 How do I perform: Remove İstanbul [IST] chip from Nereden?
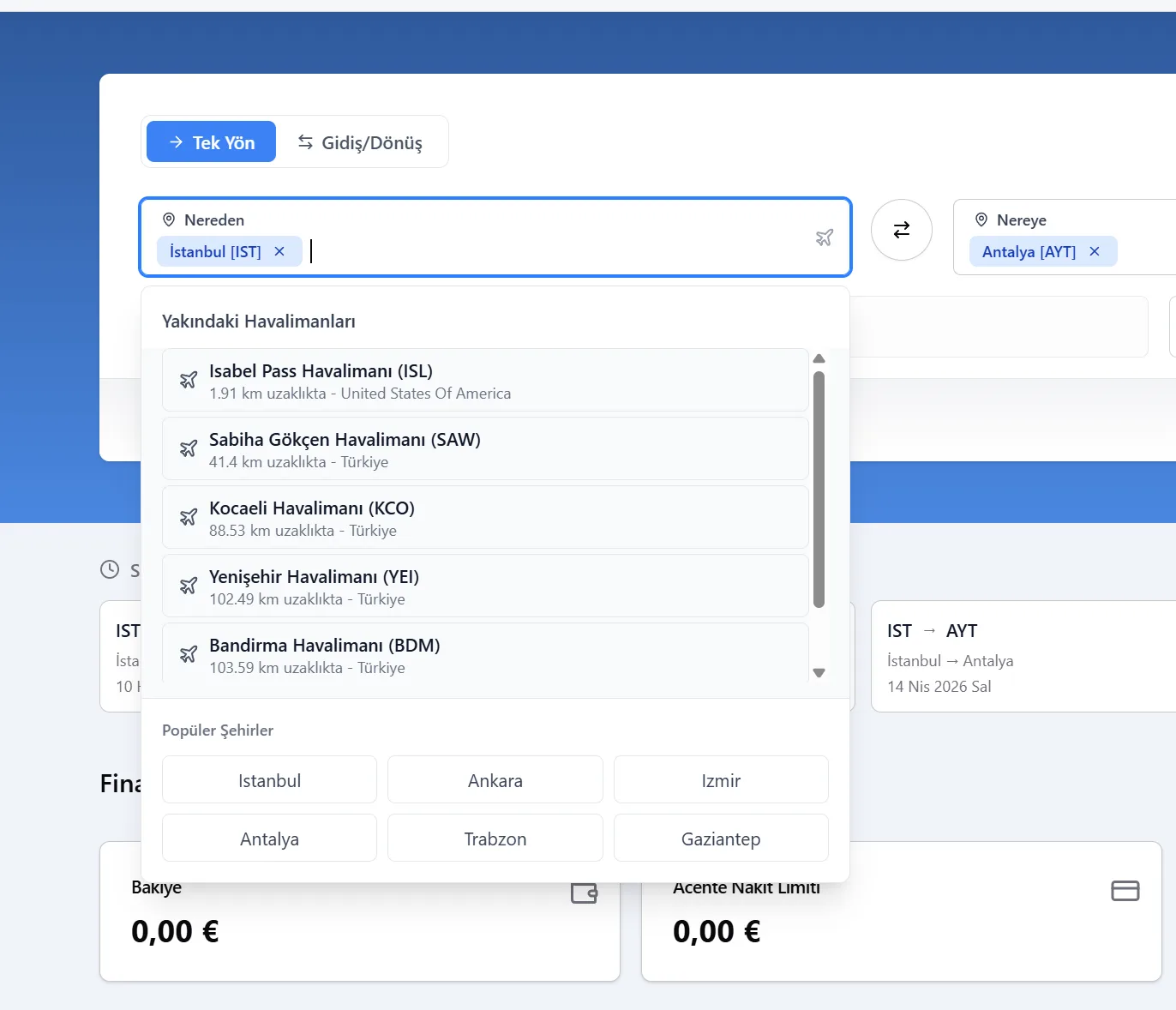tap(279, 251)
